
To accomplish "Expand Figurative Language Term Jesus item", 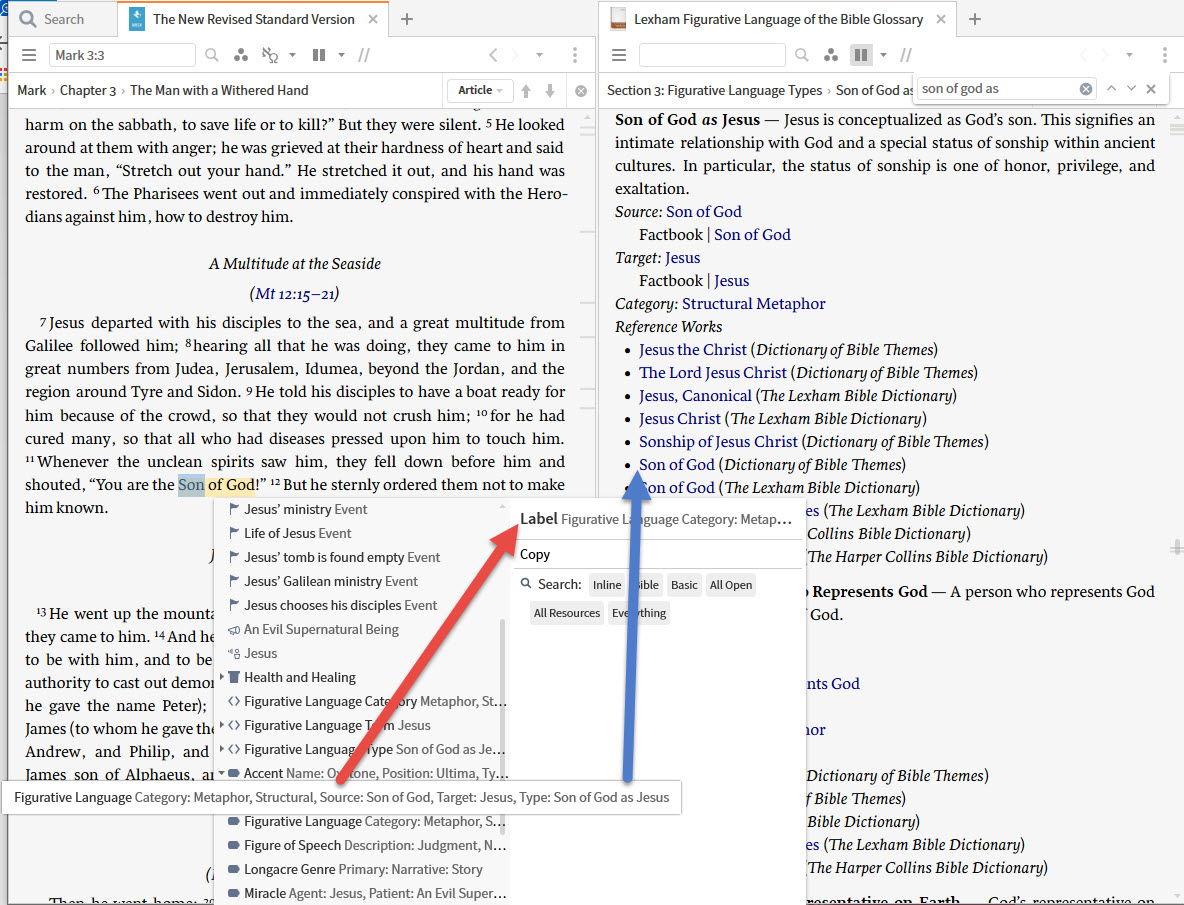I will (222, 725).
